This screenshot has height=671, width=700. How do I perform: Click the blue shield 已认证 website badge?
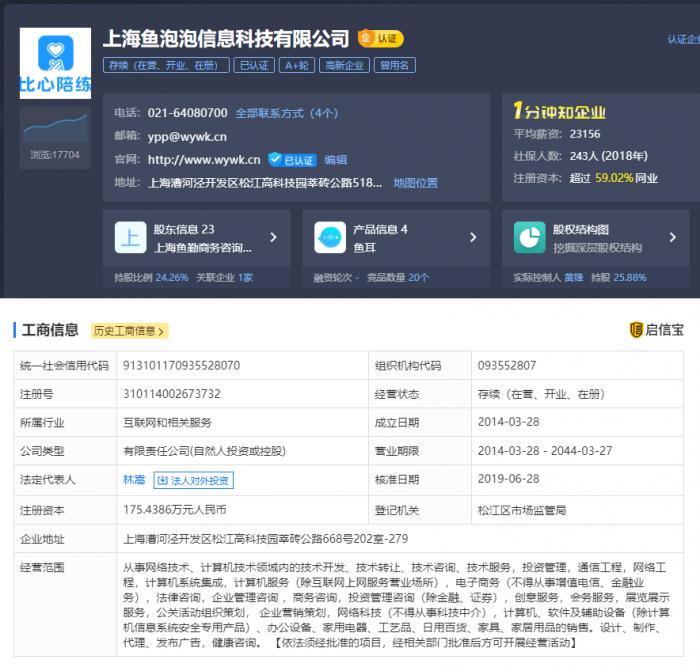292,159
